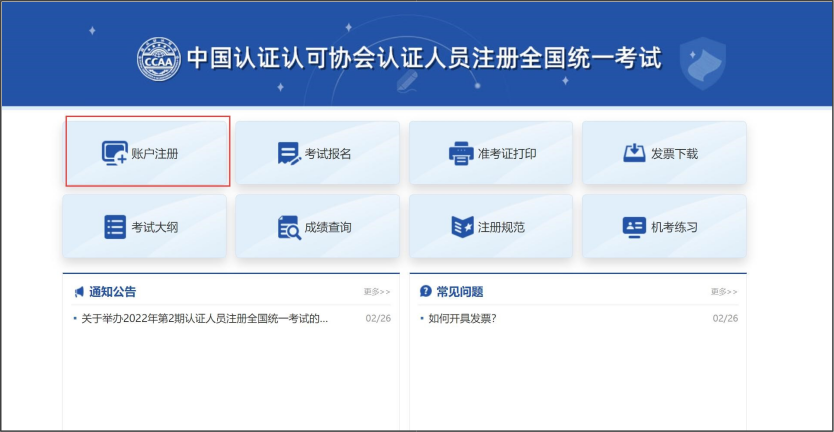Click the 通知公告 heading text
This screenshot has width=834, height=432.
tap(112, 292)
